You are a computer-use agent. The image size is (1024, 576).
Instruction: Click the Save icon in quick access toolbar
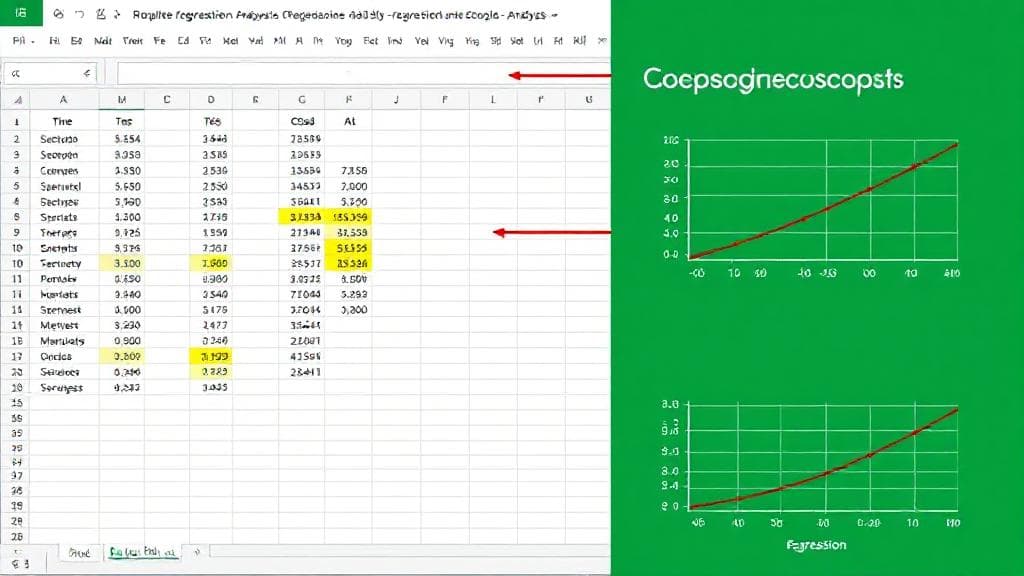pos(59,13)
